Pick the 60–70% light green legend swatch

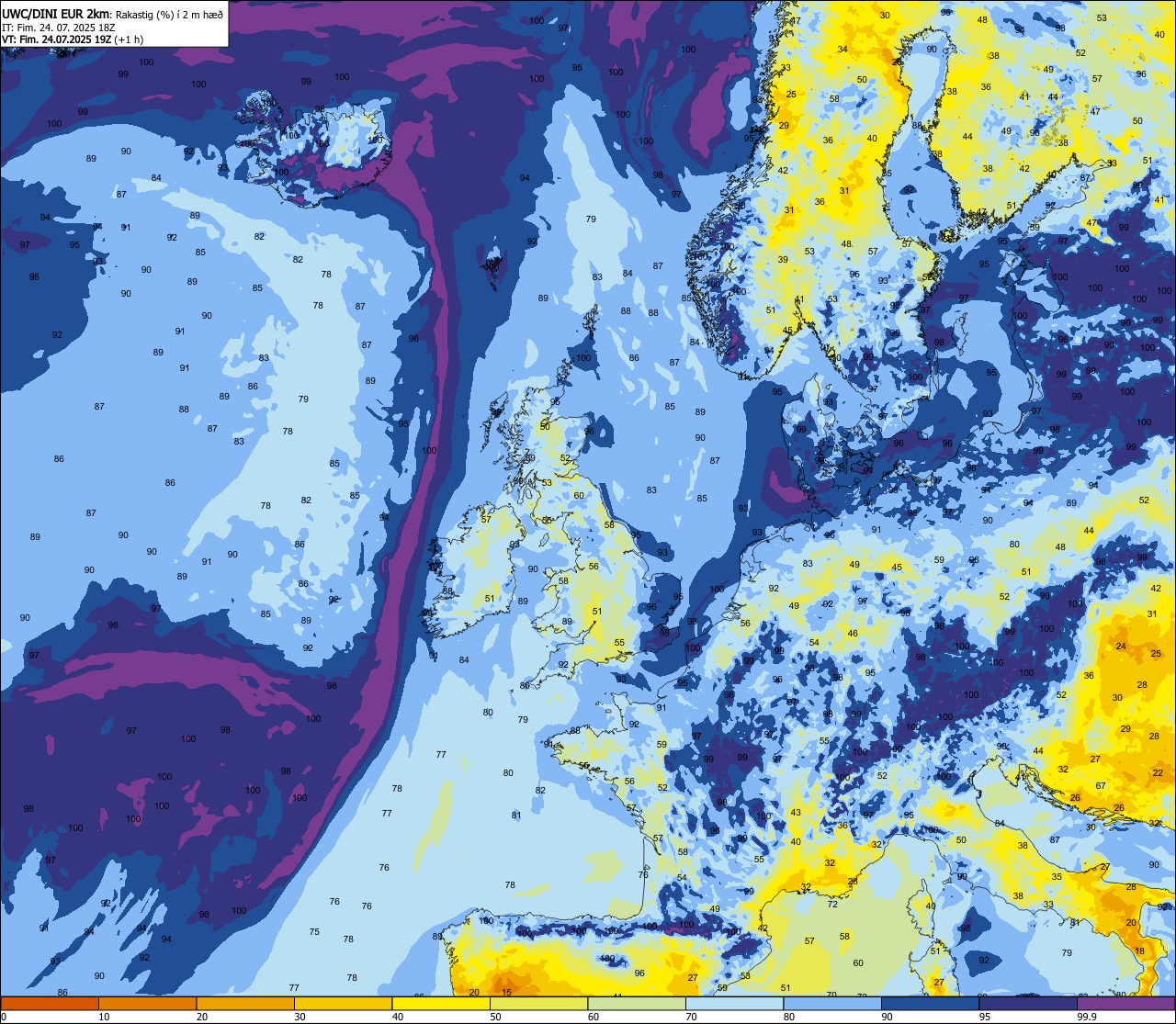(637, 1003)
